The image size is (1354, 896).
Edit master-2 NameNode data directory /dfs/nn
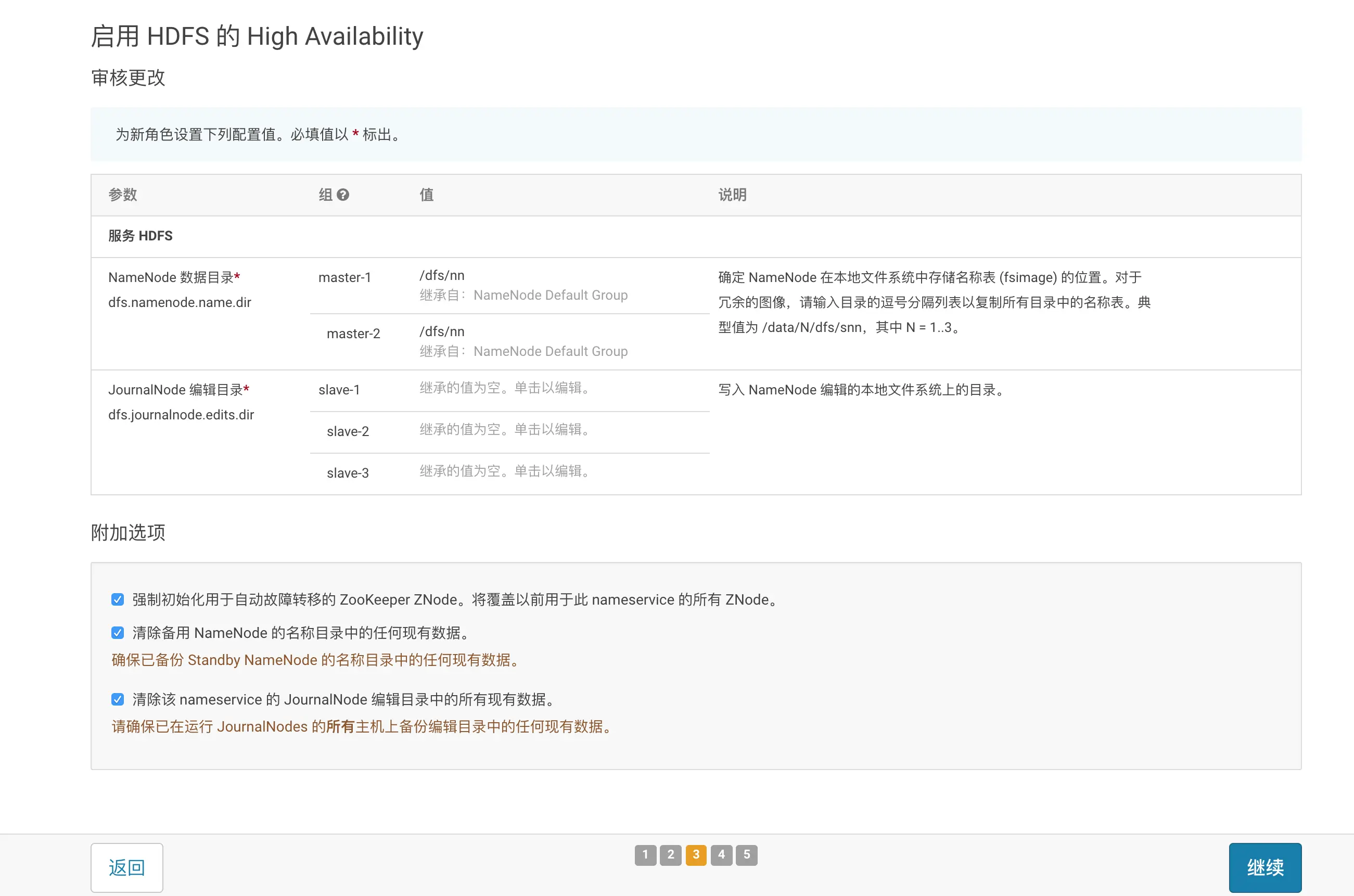tap(442, 332)
